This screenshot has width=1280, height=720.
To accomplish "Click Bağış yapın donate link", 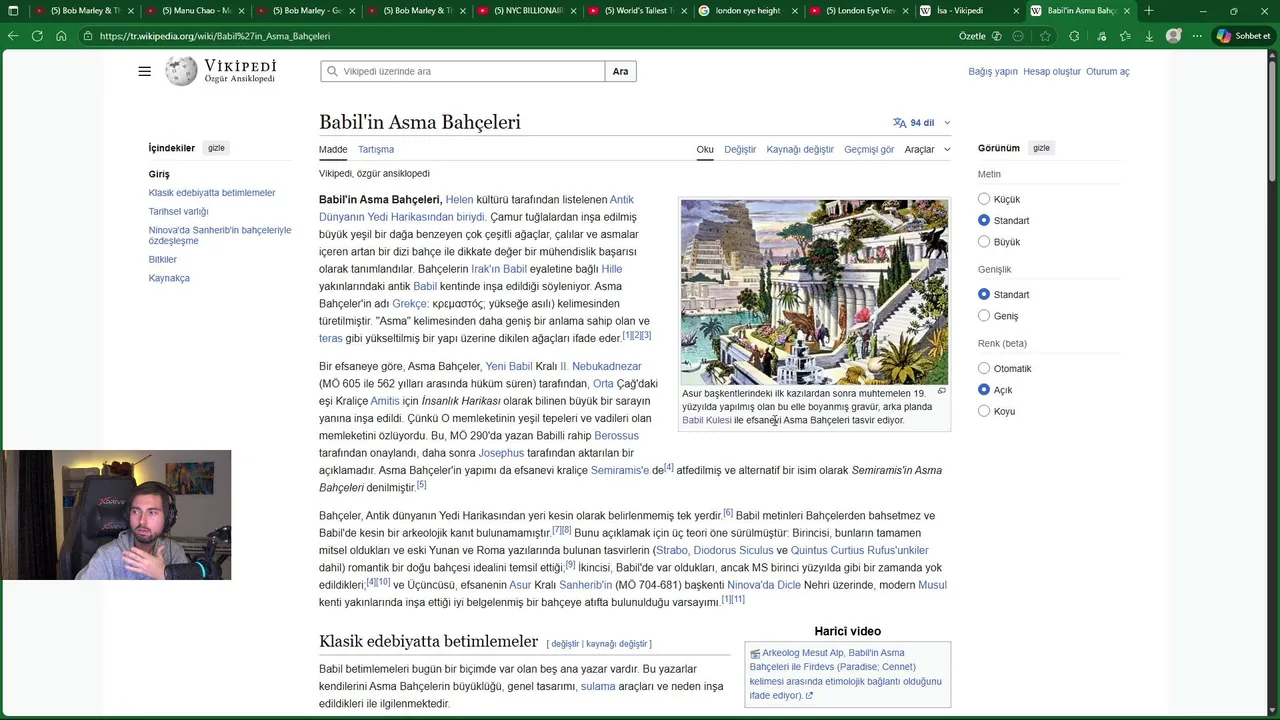I will [993, 72].
